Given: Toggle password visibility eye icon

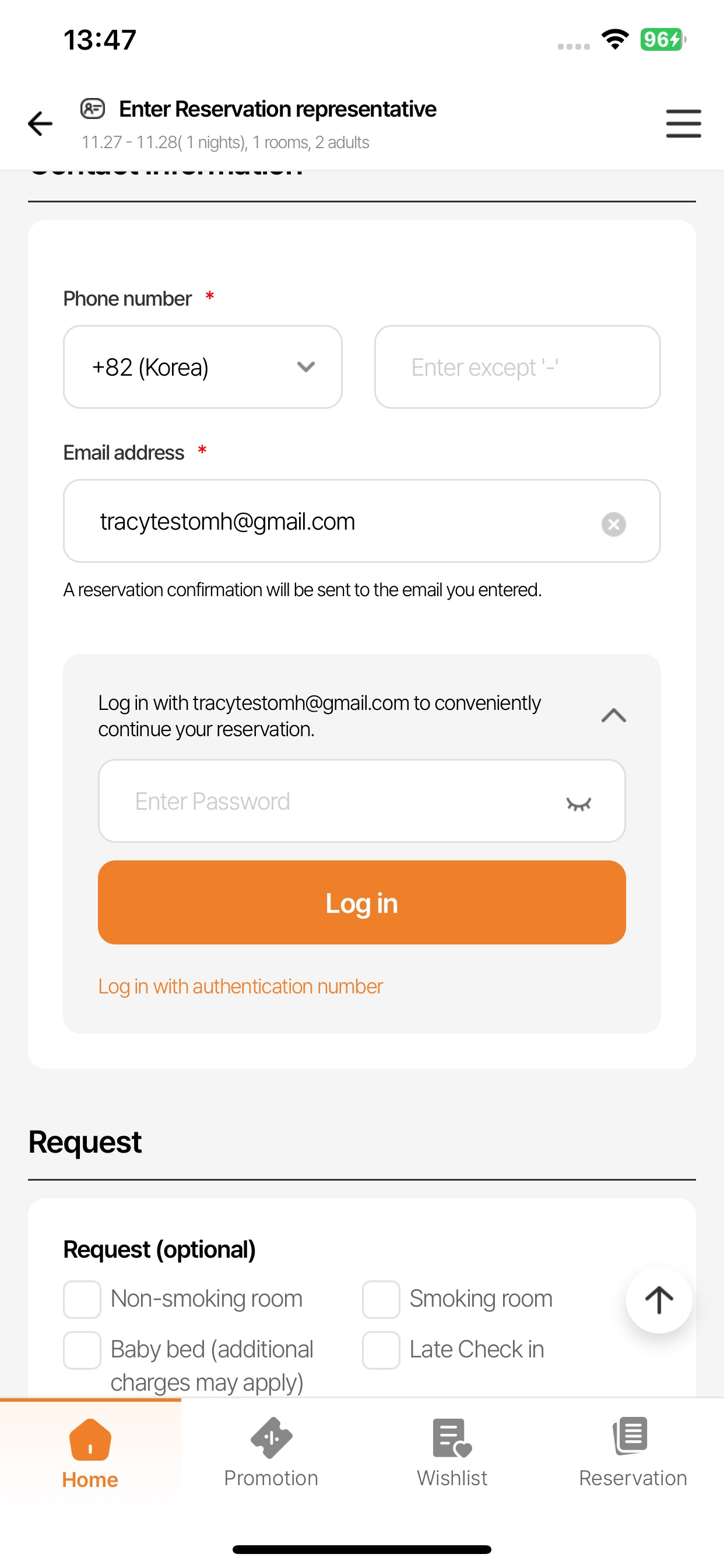Looking at the screenshot, I should 578,803.
